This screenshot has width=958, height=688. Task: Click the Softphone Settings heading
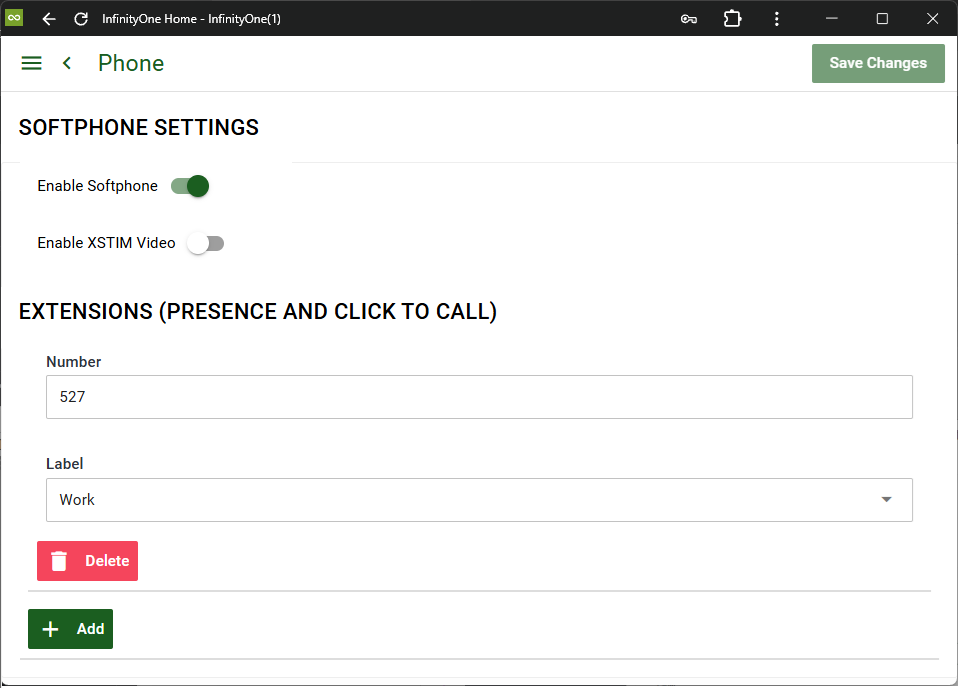139,128
